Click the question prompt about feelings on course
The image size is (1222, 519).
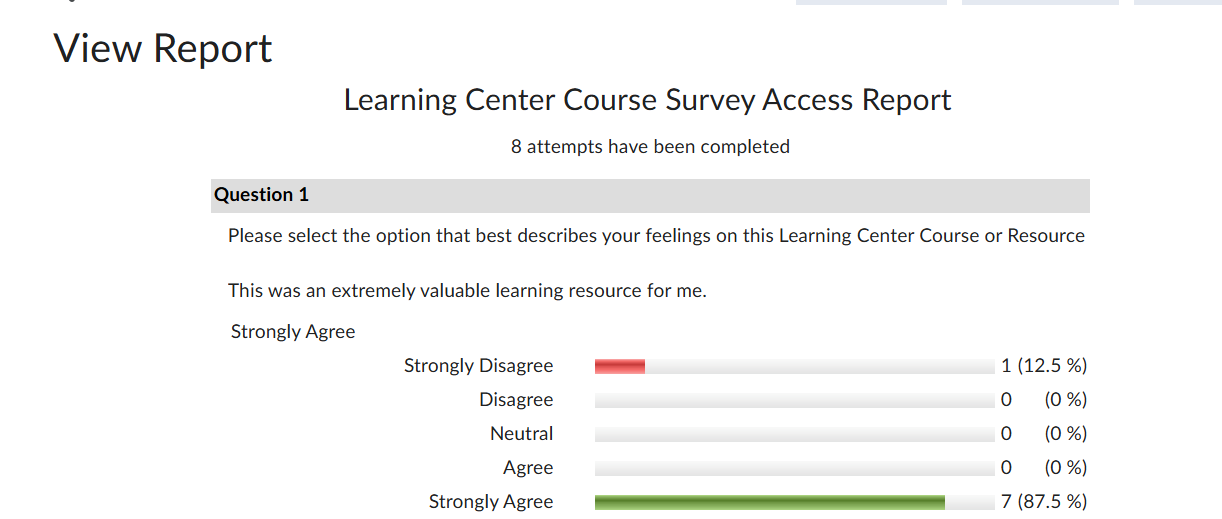(x=656, y=236)
